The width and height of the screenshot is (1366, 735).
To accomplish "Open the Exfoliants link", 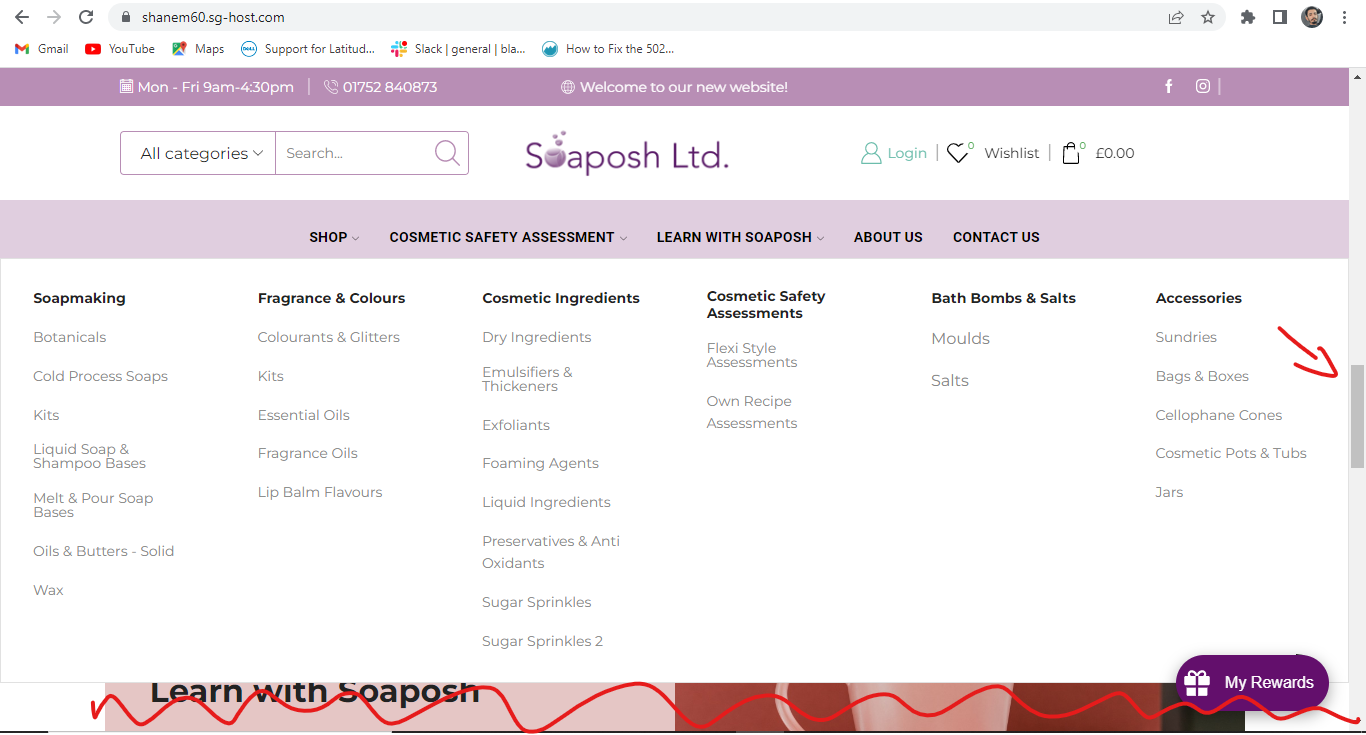I will pos(516,425).
